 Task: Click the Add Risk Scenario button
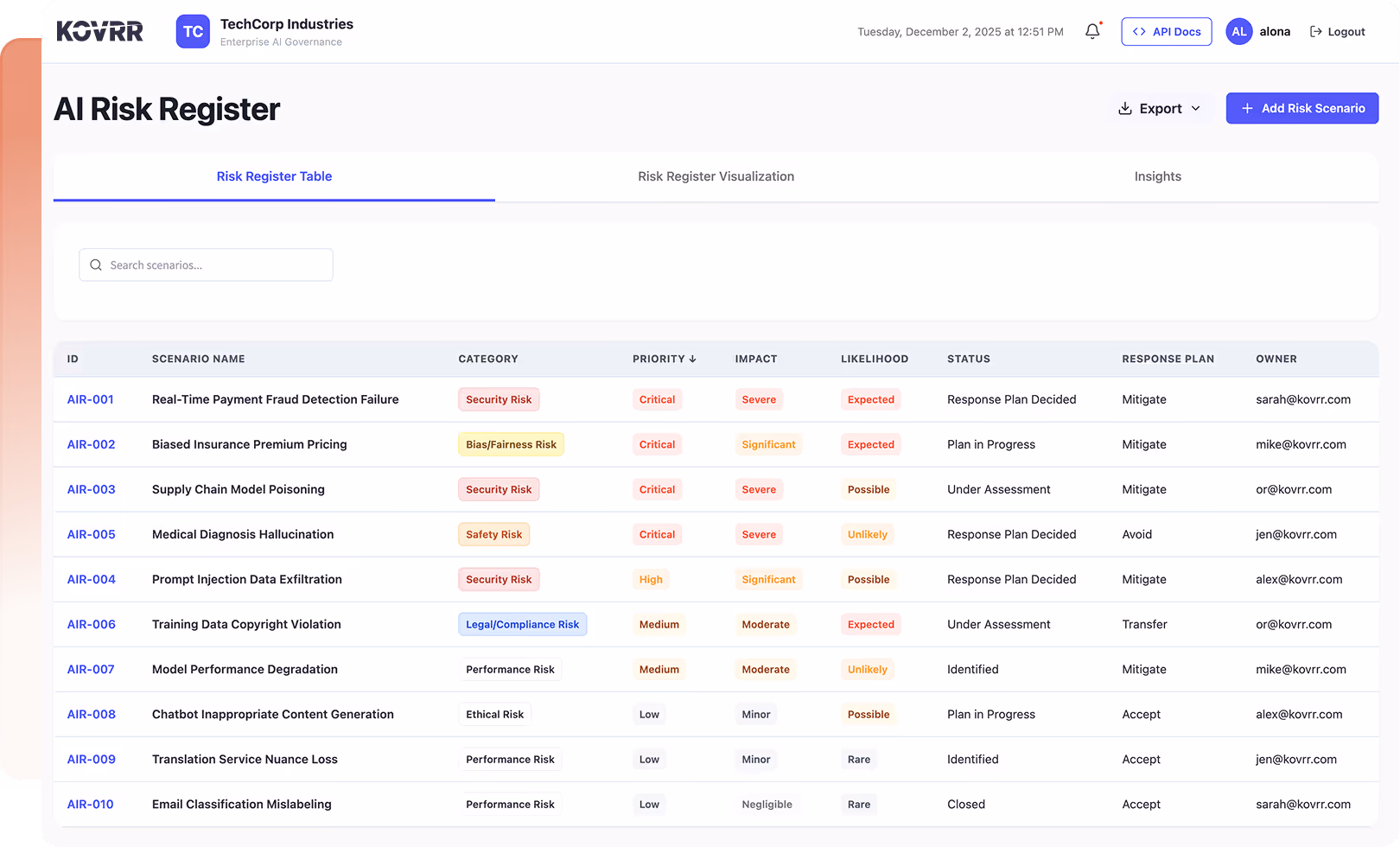coord(1301,108)
